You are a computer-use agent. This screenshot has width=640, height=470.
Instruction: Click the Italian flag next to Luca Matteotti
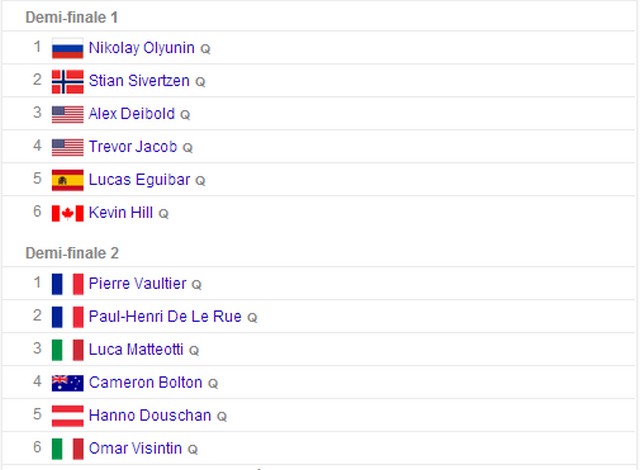[x=67, y=350]
